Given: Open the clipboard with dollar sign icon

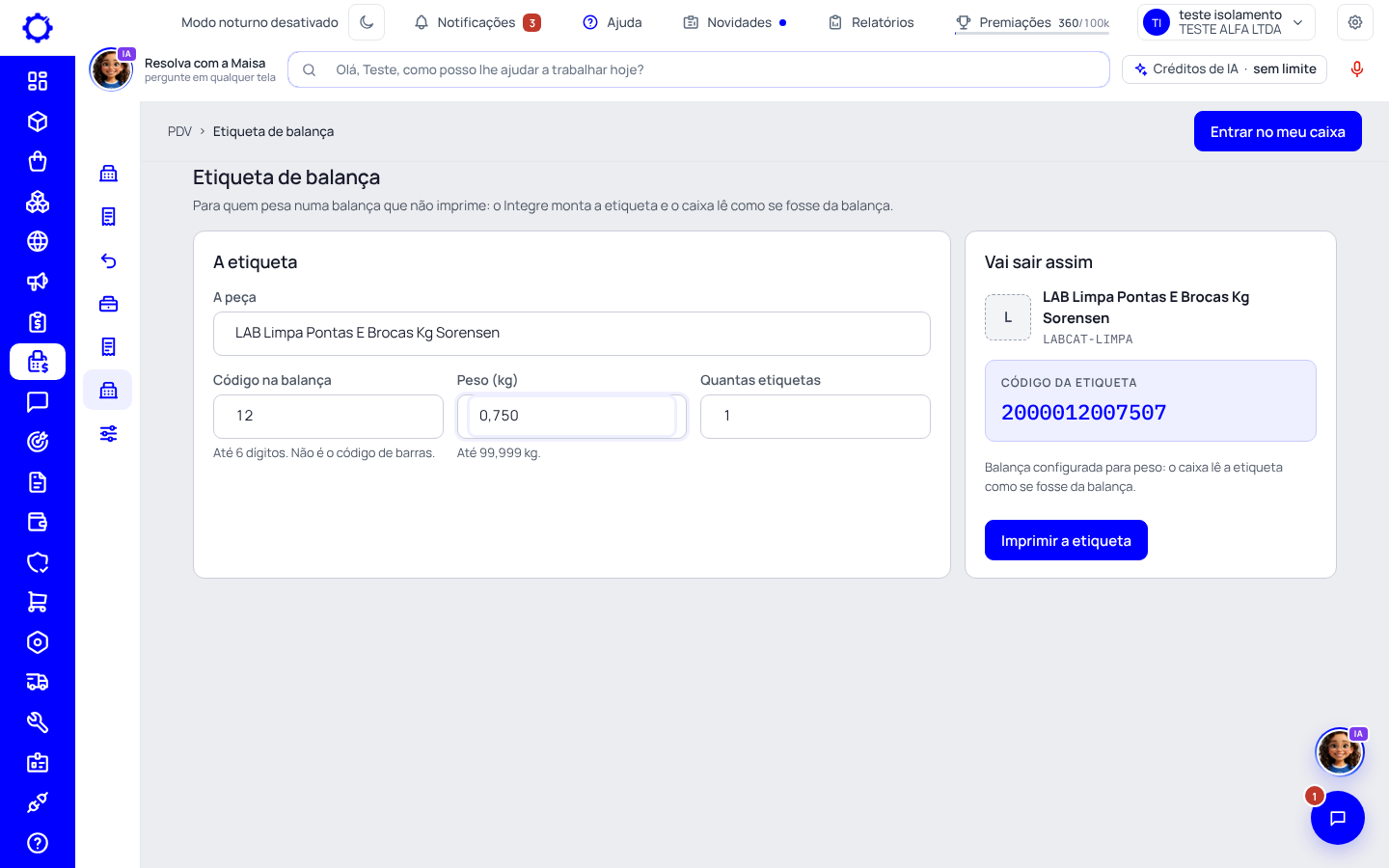Looking at the screenshot, I should coord(38,322).
